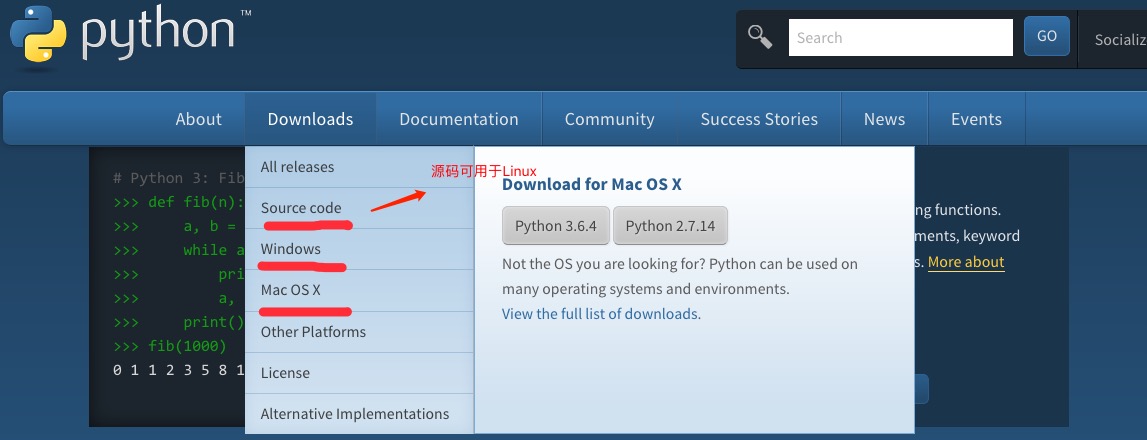Download Python 2.7.14 button
Viewport: 1147px width, 440px height.
pyautogui.click(x=670, y=225)
